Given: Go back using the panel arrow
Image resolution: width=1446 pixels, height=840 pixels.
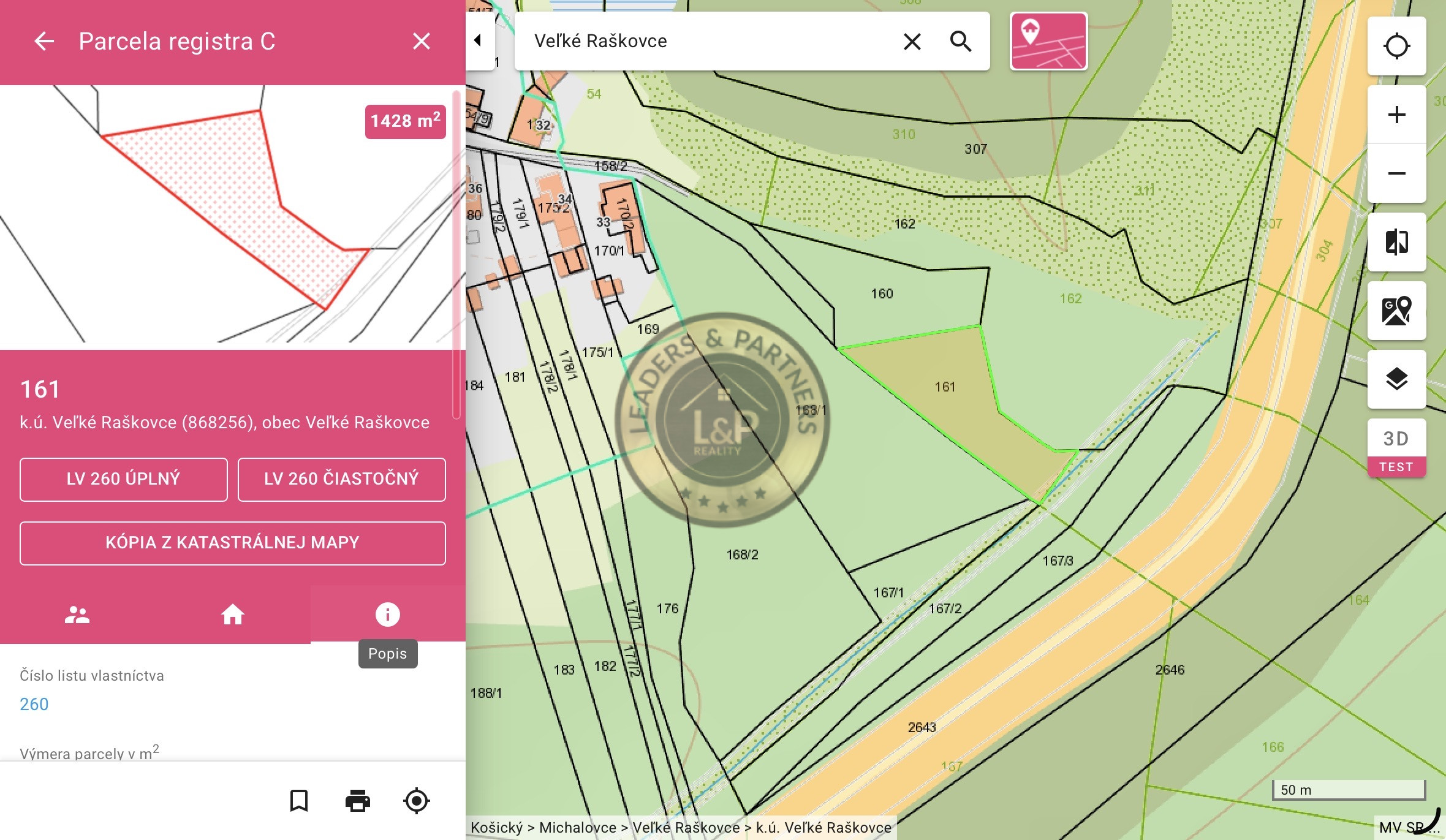Looking at the screenshot, I should [44, 41].
